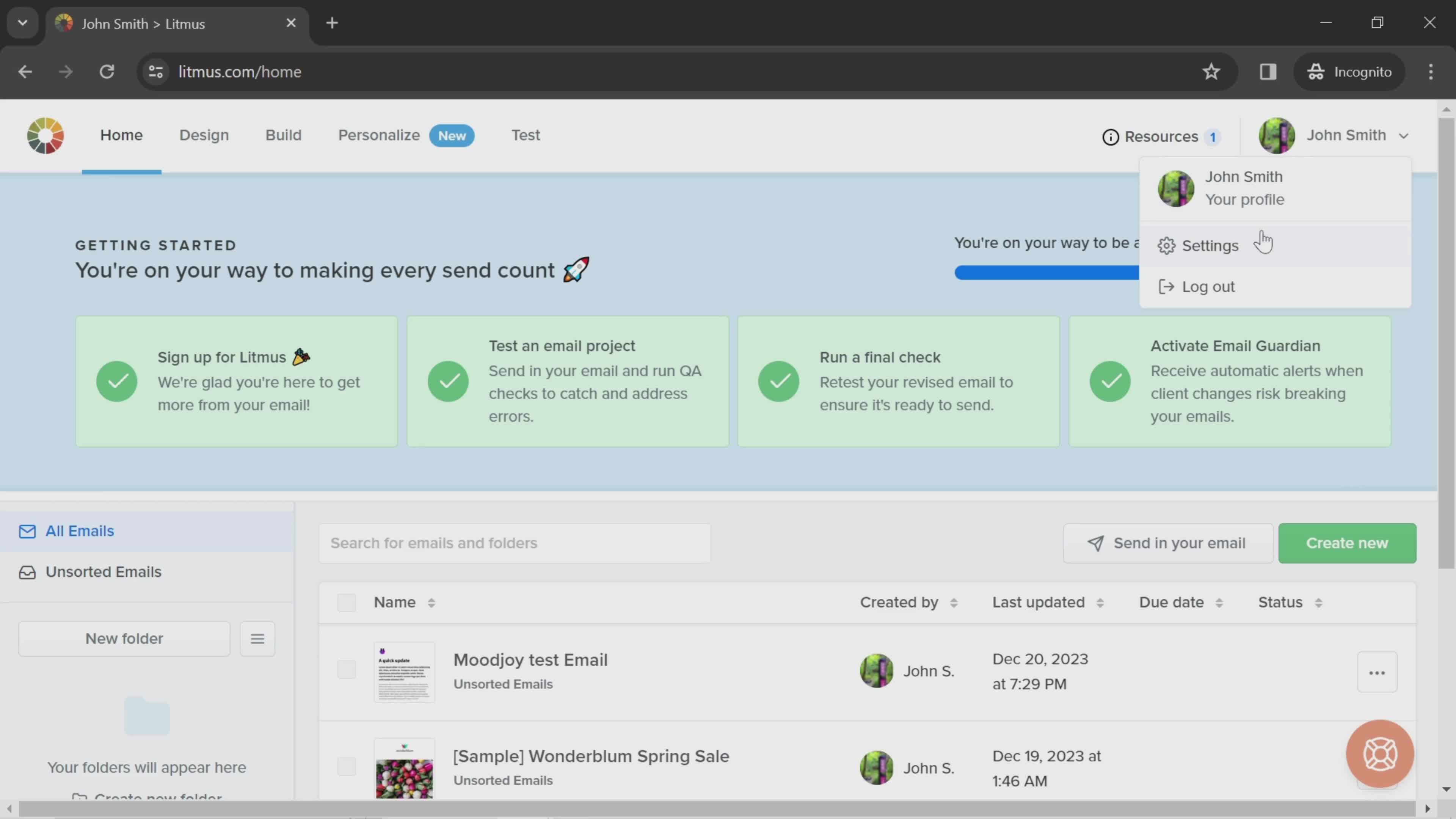This screenshot has height=819, width=1456.
Task: Click Send in your email
Action: pos(1167,543)
